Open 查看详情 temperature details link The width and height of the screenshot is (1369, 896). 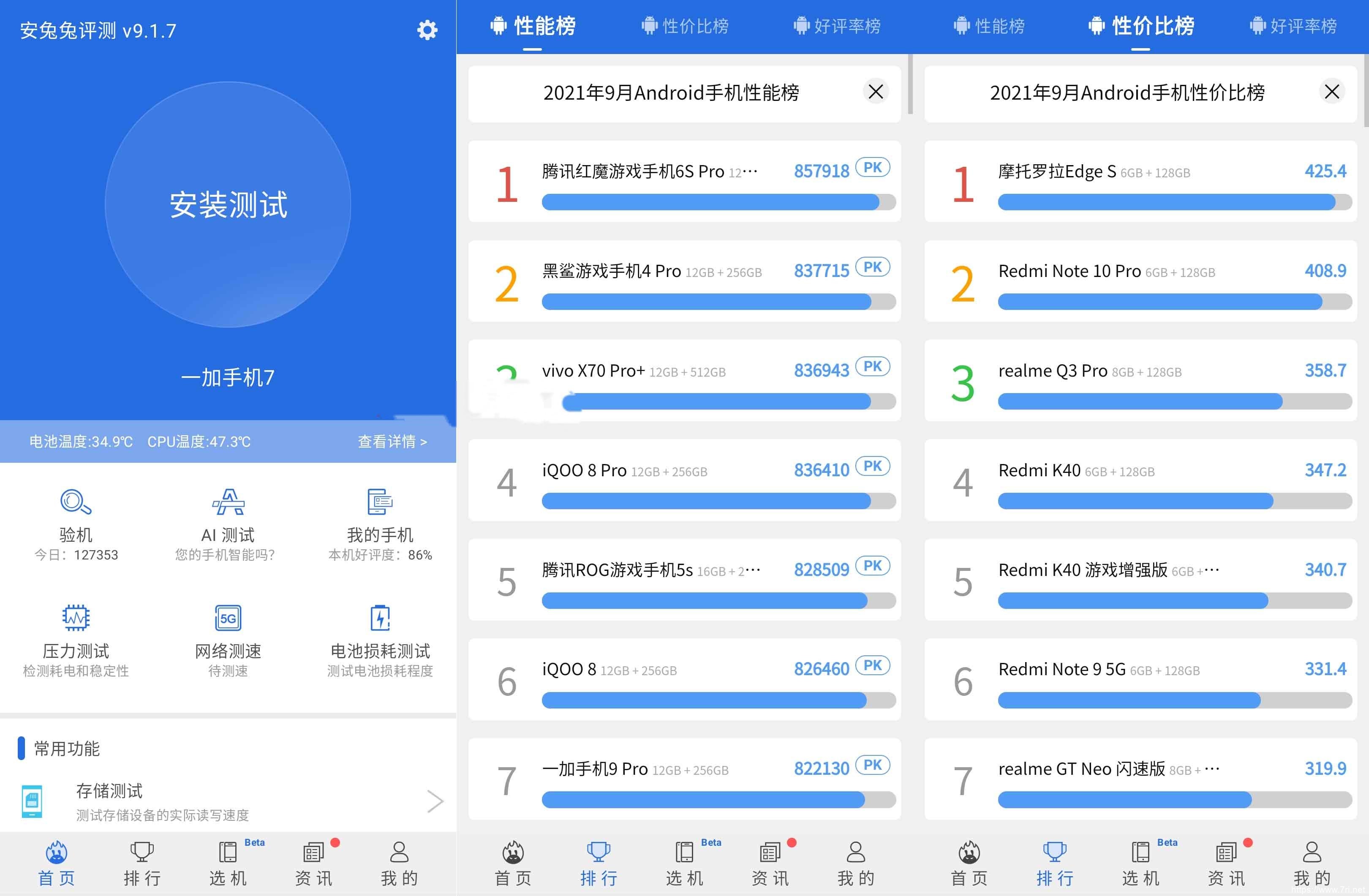392,442
